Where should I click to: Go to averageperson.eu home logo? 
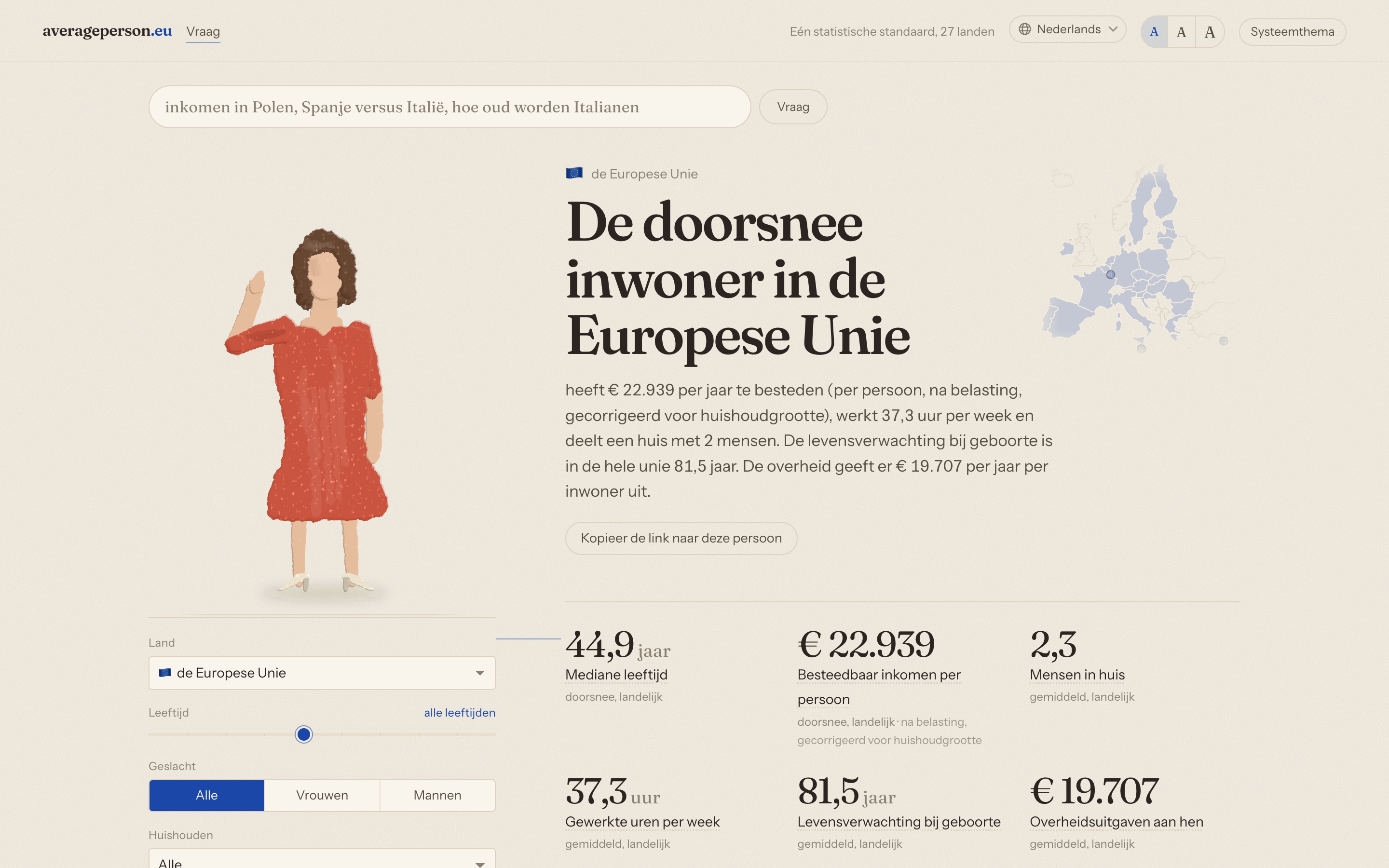[108, 31]
